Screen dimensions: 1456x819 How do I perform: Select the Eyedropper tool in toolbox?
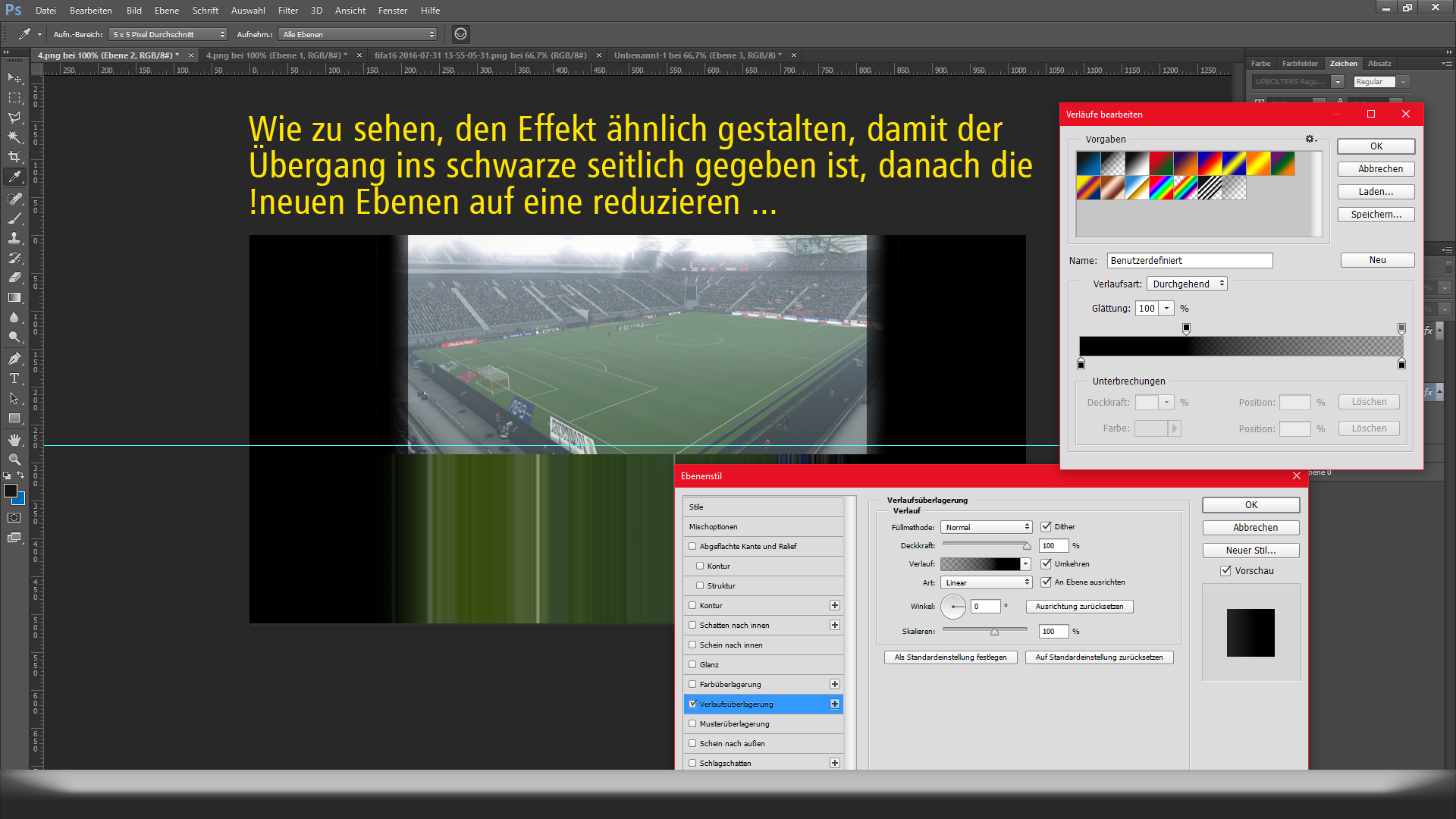pyautogui.click(x=14, y=177)
